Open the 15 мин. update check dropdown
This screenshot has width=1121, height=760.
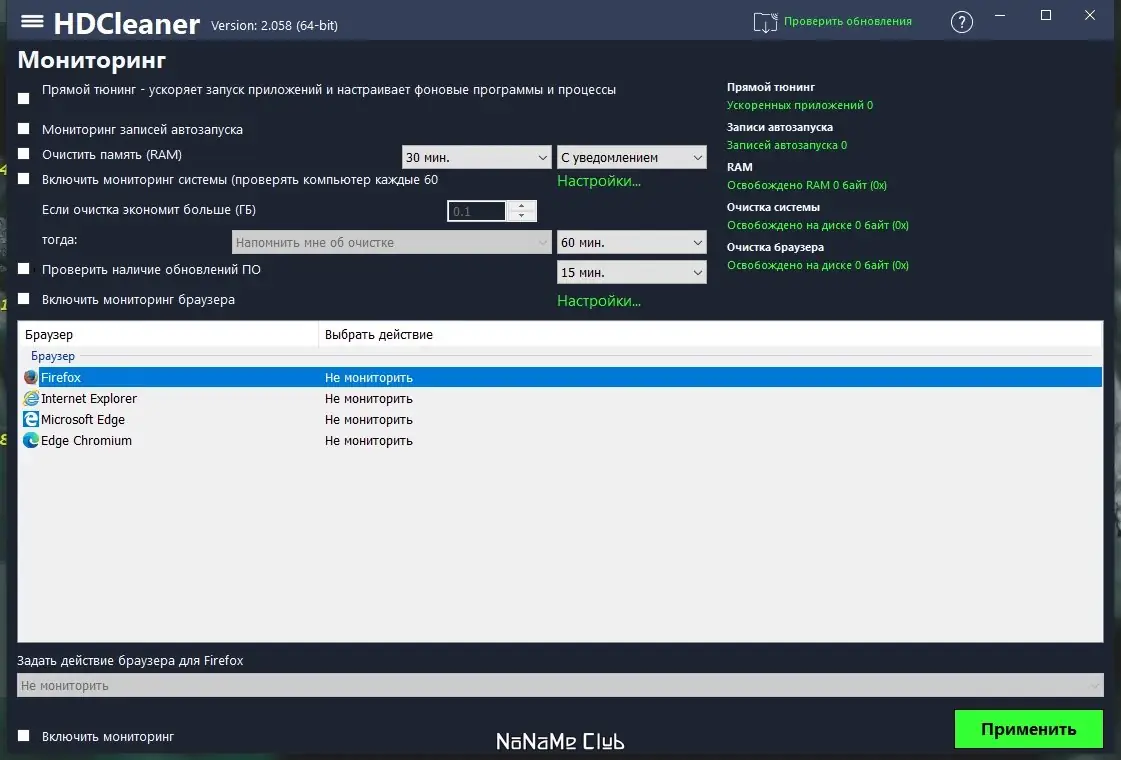pos(631,272)
